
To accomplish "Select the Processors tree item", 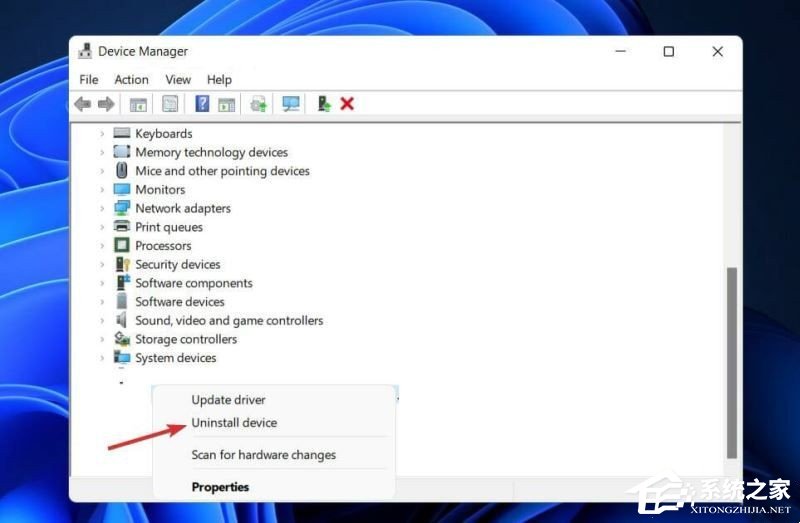I will (x=163, y=246).
